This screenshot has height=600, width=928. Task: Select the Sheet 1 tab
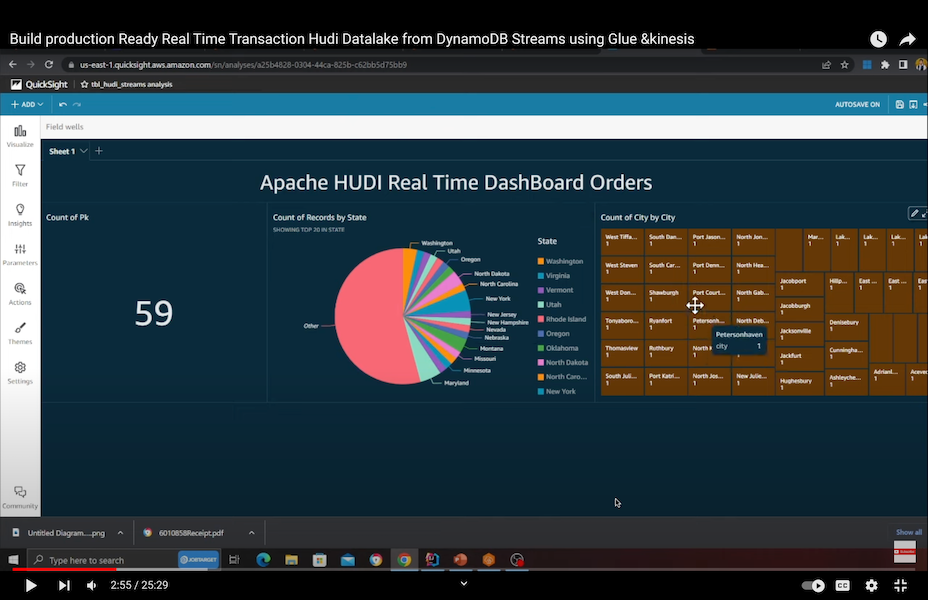[62, 151]
